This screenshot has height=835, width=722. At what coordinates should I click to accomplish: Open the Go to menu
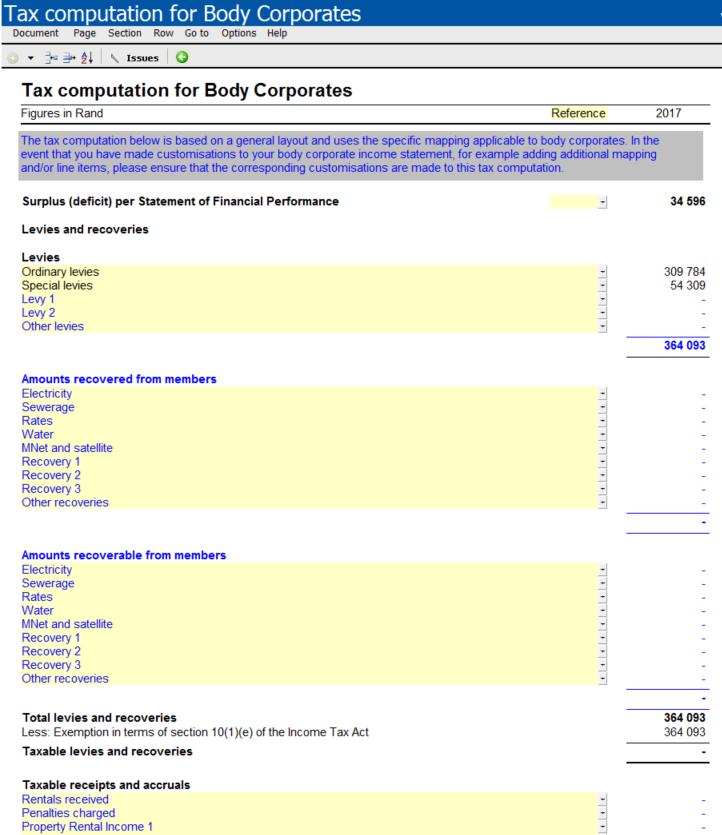tap(196, 33)
